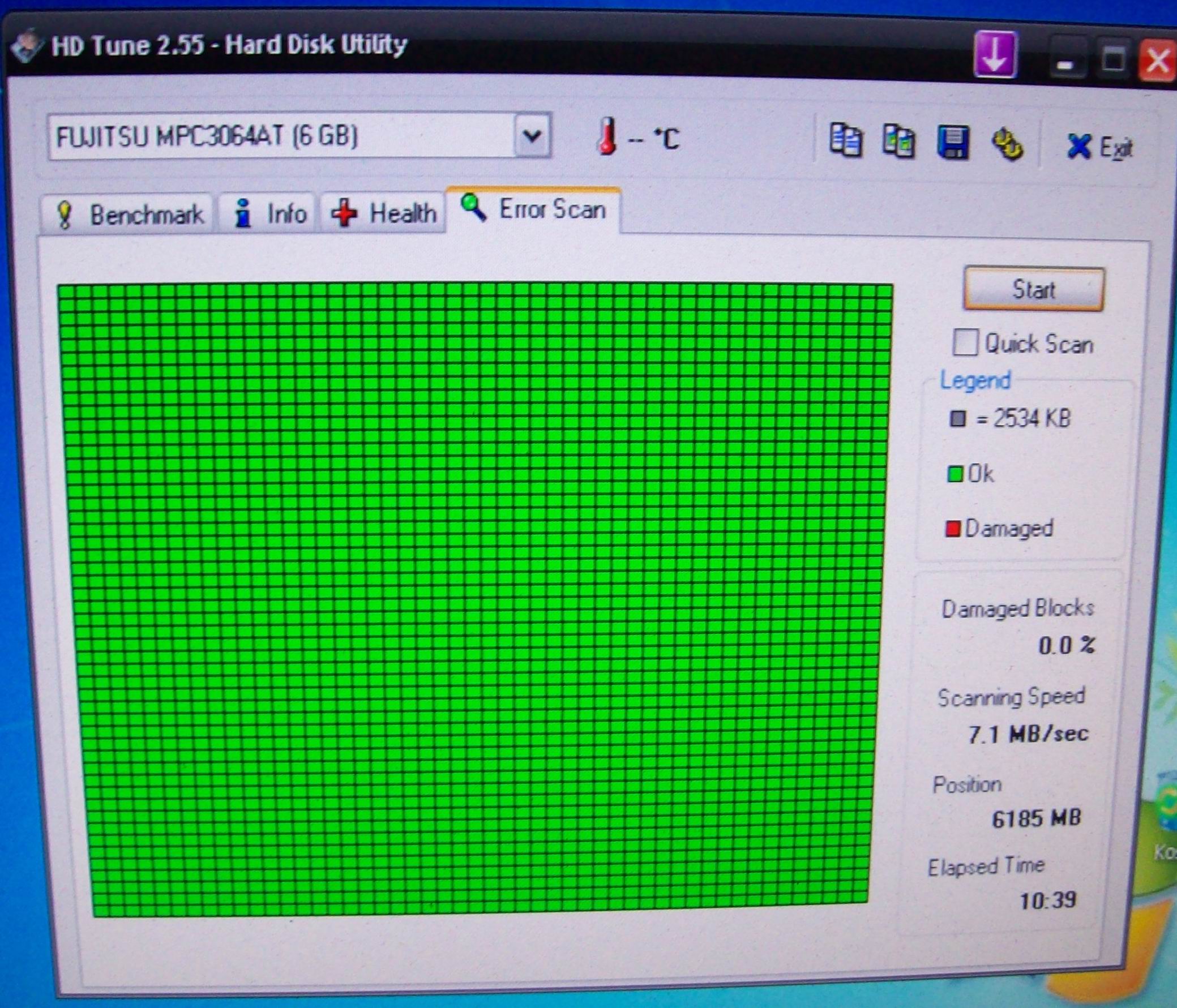Image resolution: width=1177 pixels, height=1008 pixels.
Task: Minimize the HD Tune window
Action: click(1065, 59)
